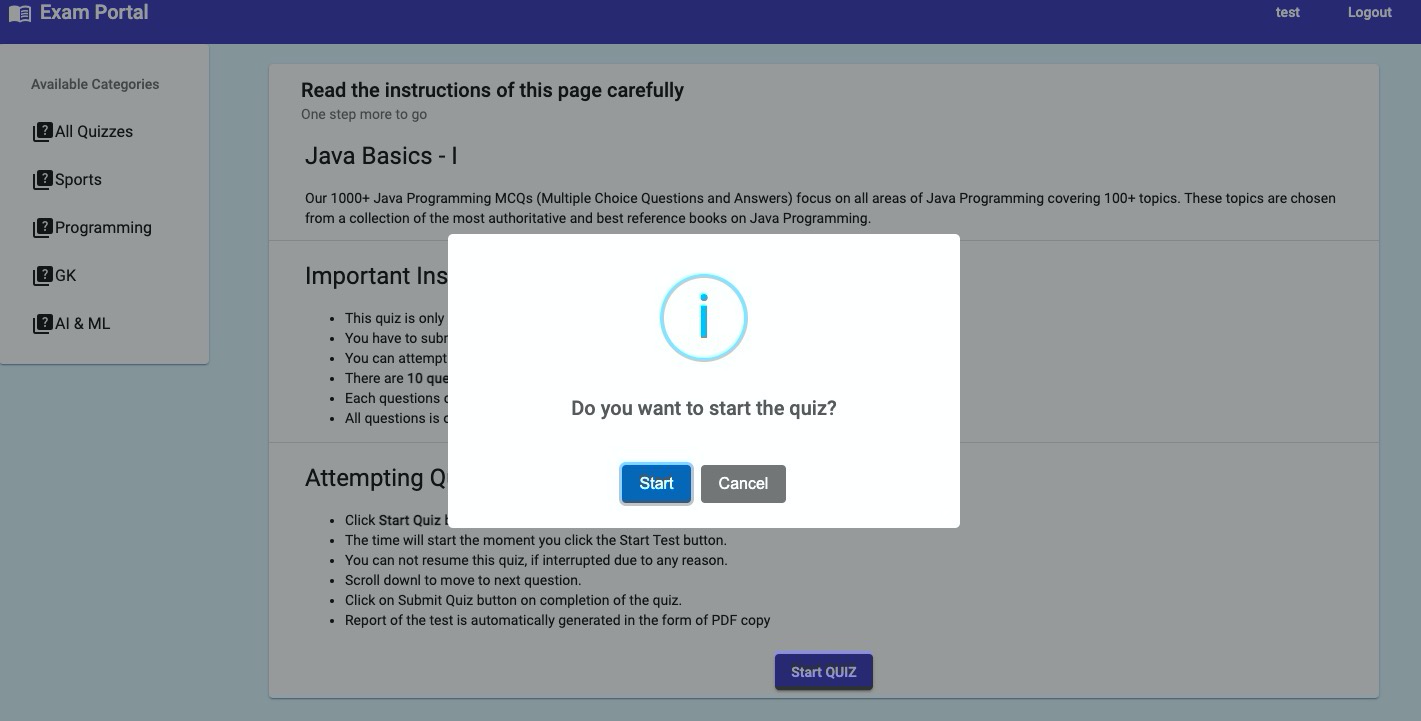This screenshot has width=1421, height=721.
Task: Open home via the Exam Portal brand title
Action: click(93, 12)
